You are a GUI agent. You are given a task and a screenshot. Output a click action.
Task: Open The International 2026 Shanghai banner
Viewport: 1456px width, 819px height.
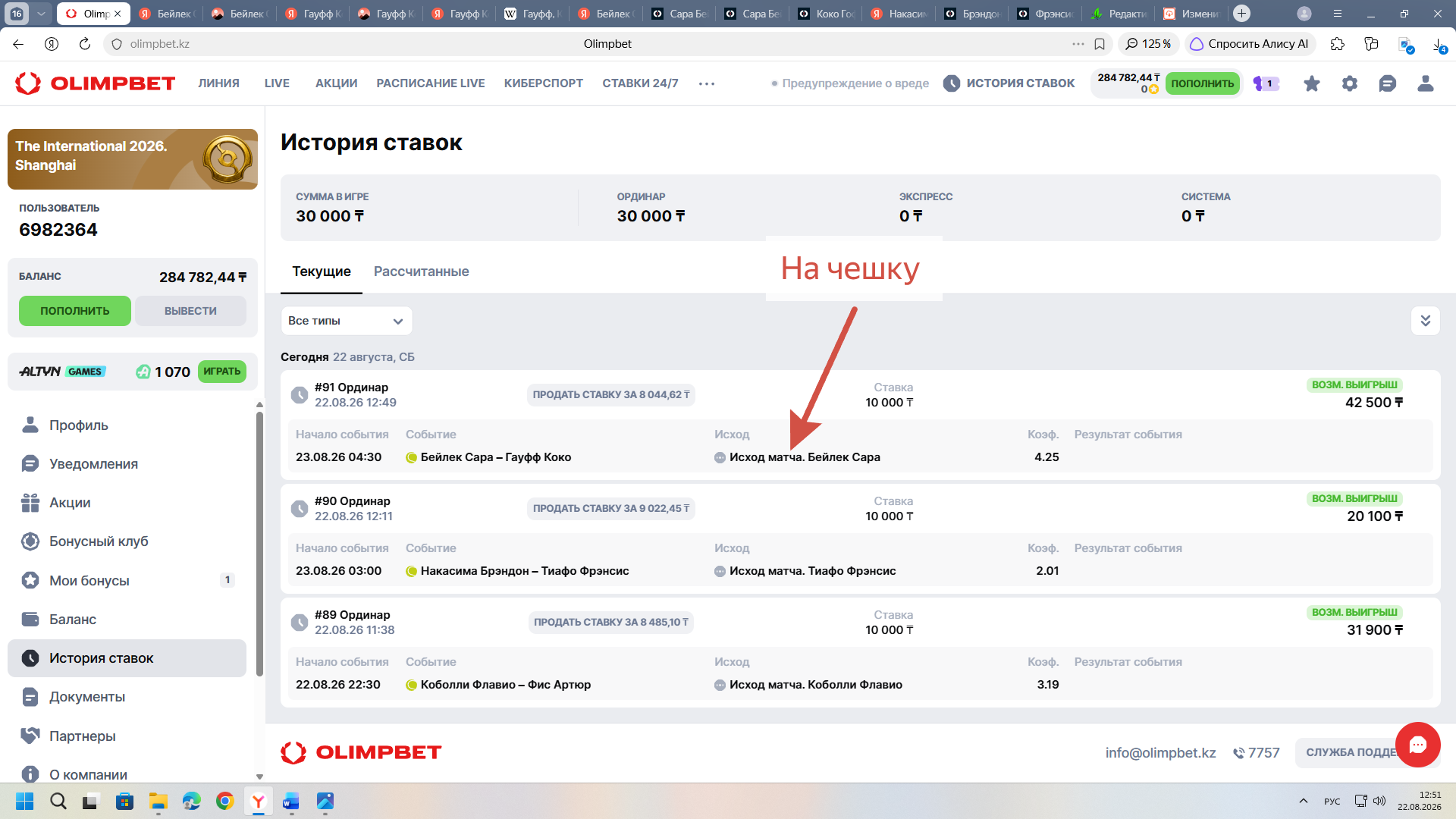(133, 159)
